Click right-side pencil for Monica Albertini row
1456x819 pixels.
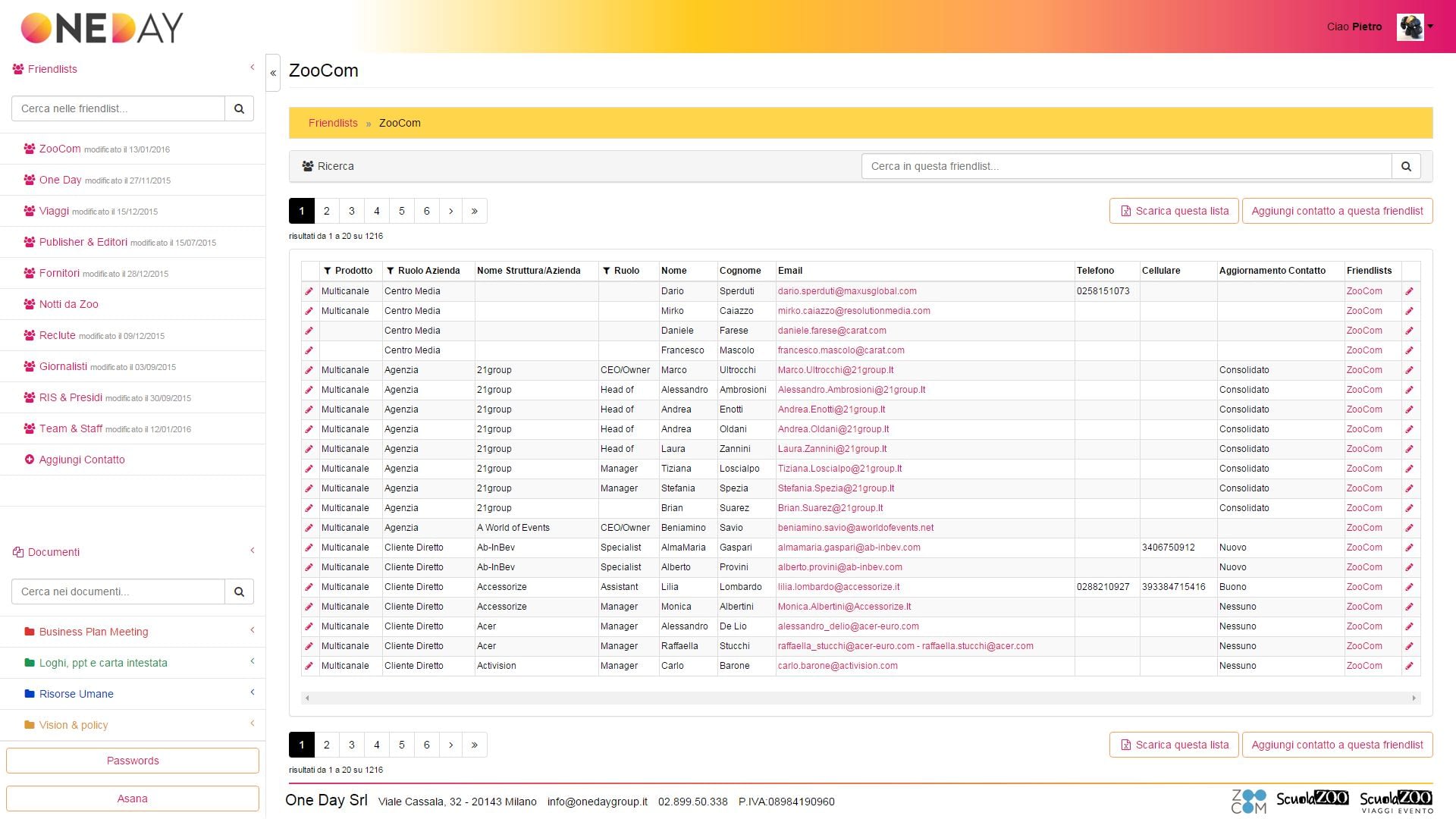click(x=1409, y=607)
